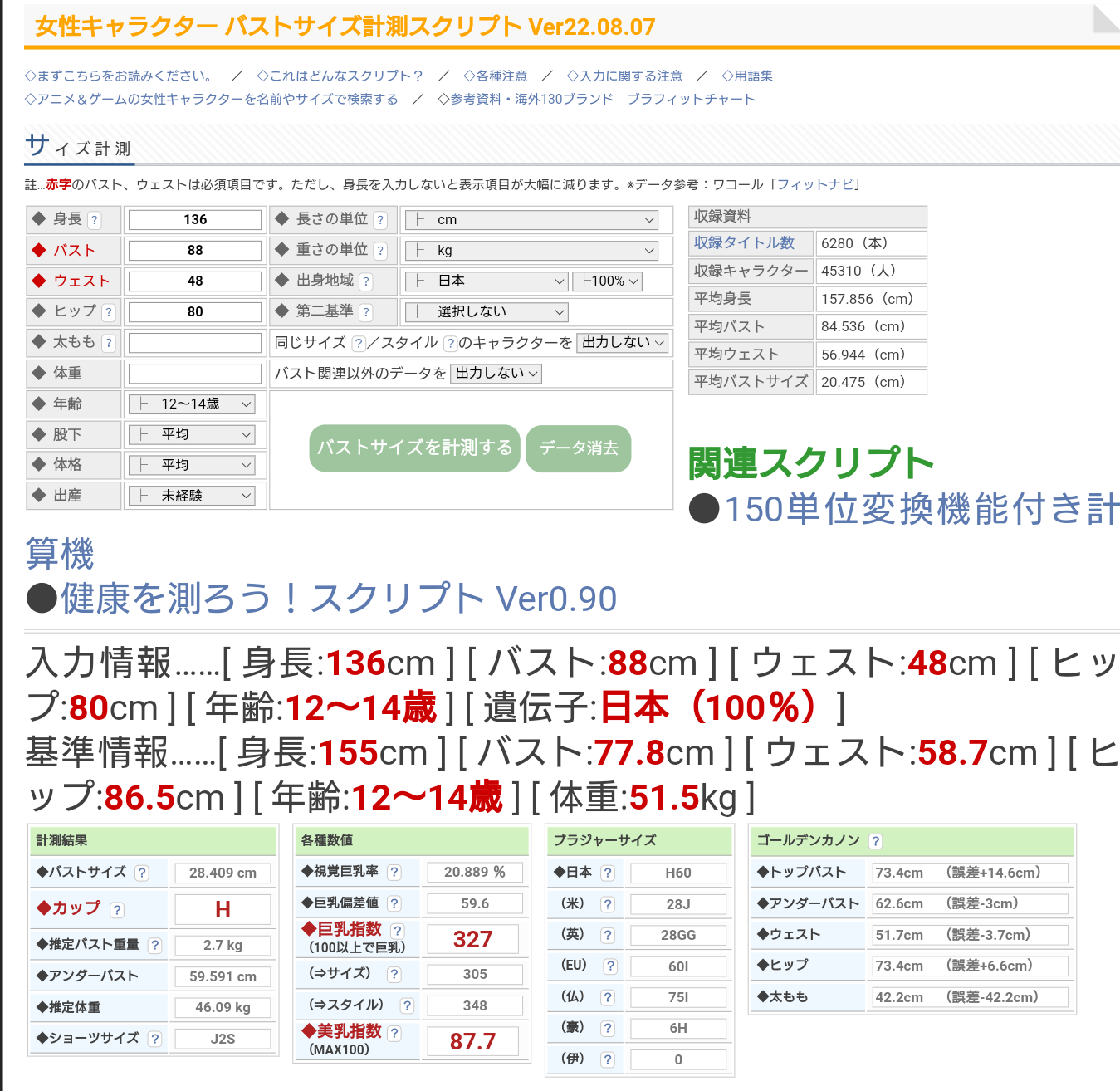1120x1091 pixels.
Task: Click the help icon beside ヒップ label
Action: [109, 312]
